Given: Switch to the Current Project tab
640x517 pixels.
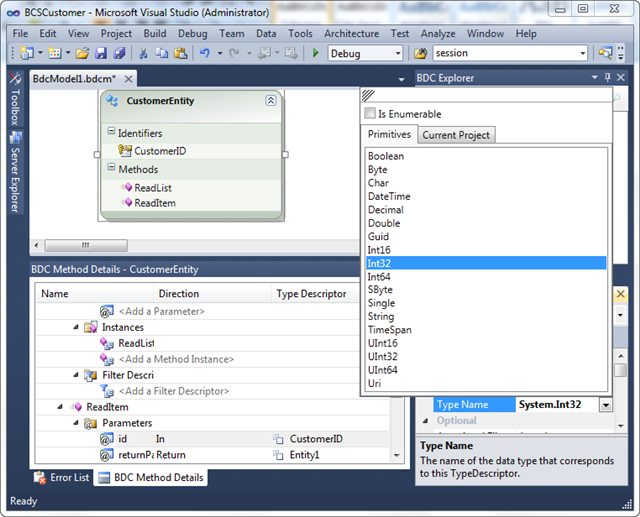Looking at the screenshot, I should tap(456, 135).
